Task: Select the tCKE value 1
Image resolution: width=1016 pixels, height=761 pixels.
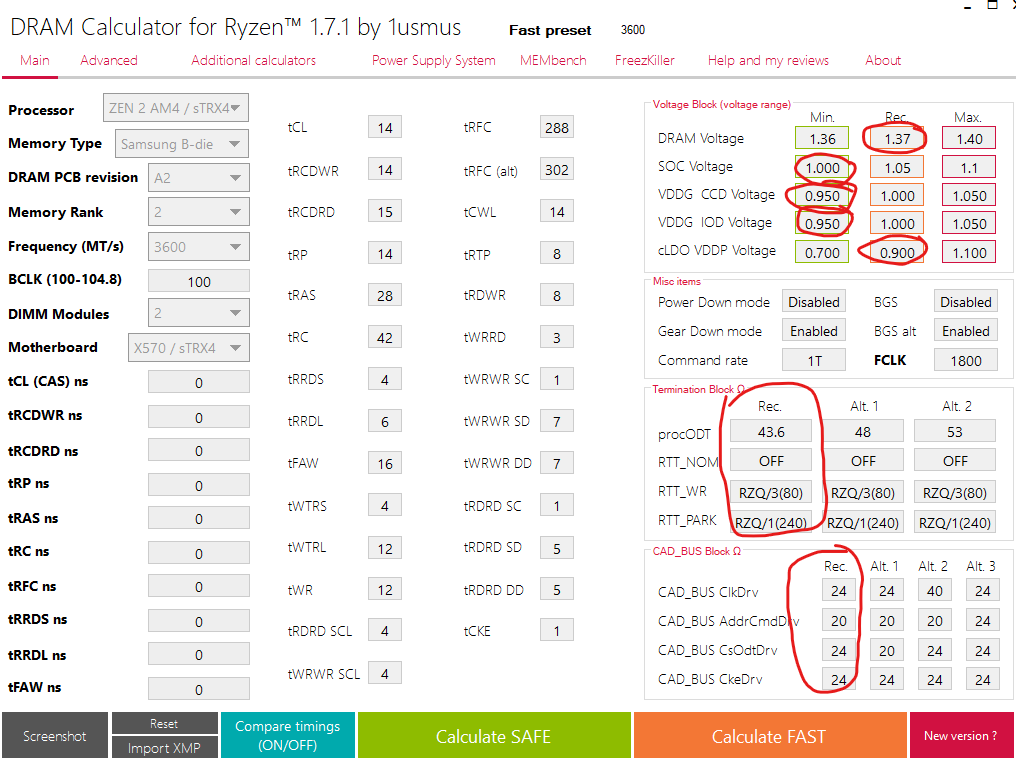Action: (557, 631)
